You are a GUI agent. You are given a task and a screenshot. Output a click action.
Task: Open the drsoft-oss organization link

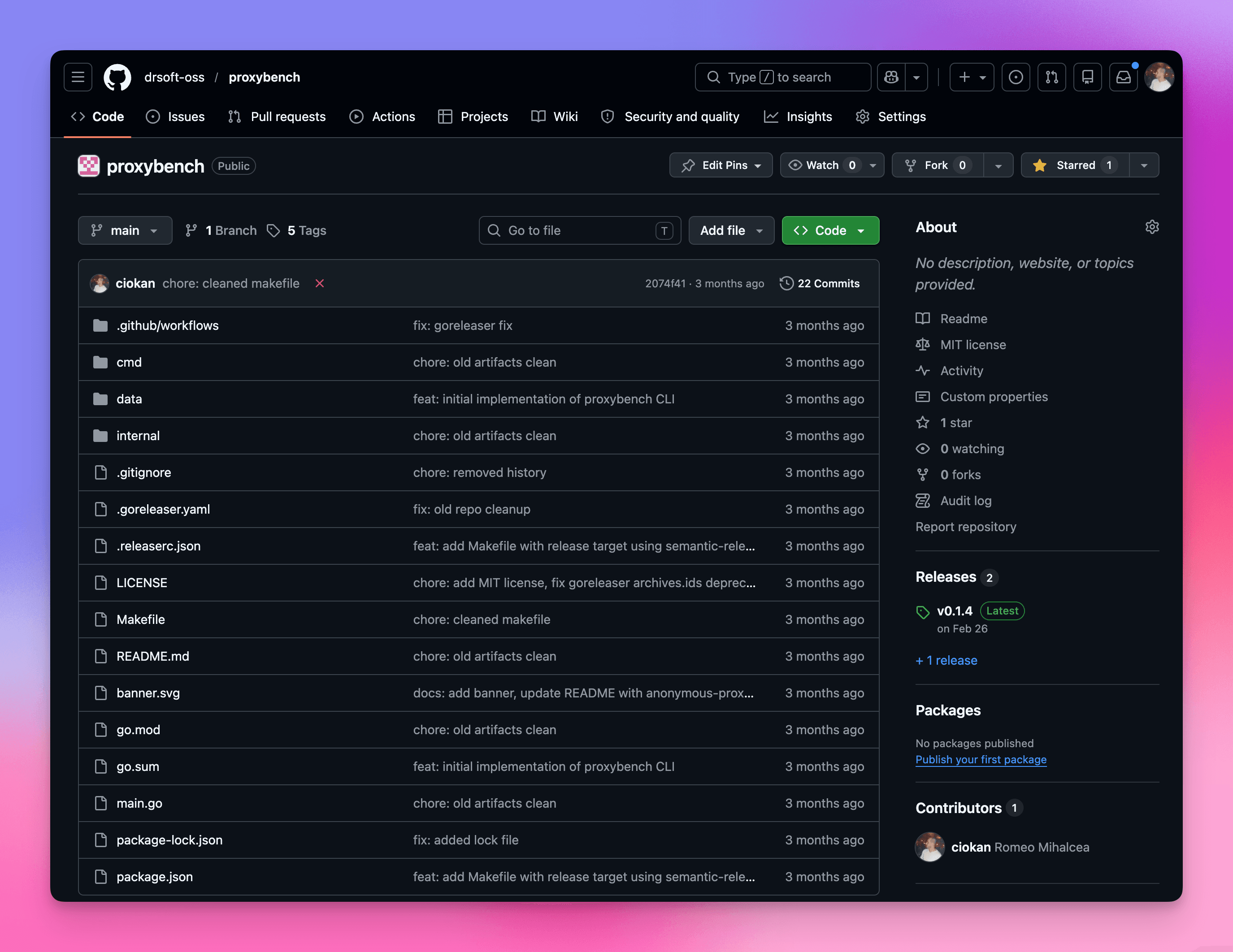tap(174, 77)
